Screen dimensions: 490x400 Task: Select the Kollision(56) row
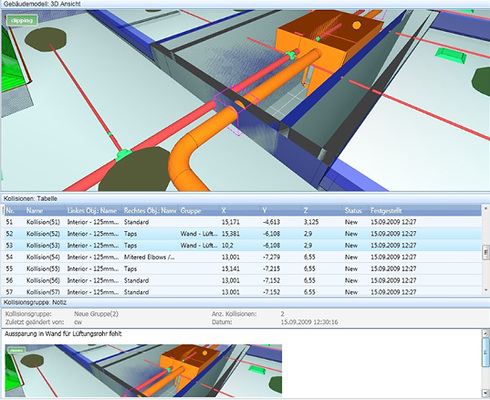(242, 280)
